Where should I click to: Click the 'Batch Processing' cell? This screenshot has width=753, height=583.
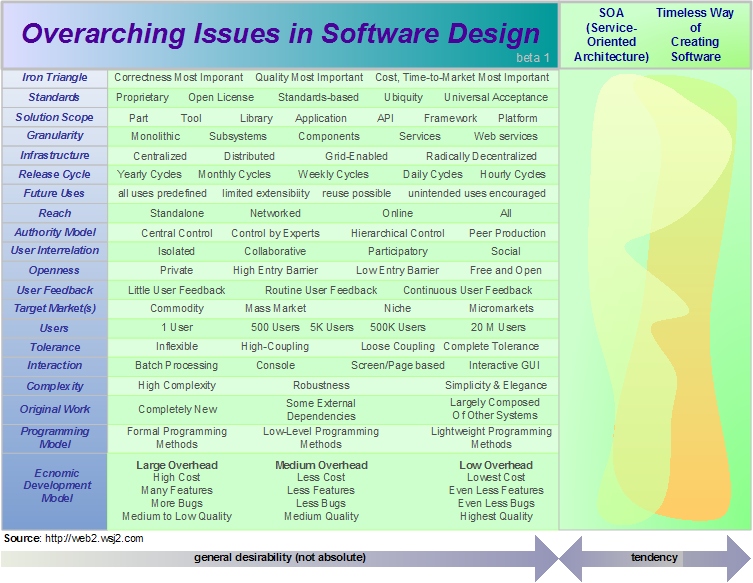(x=176, y=365)
